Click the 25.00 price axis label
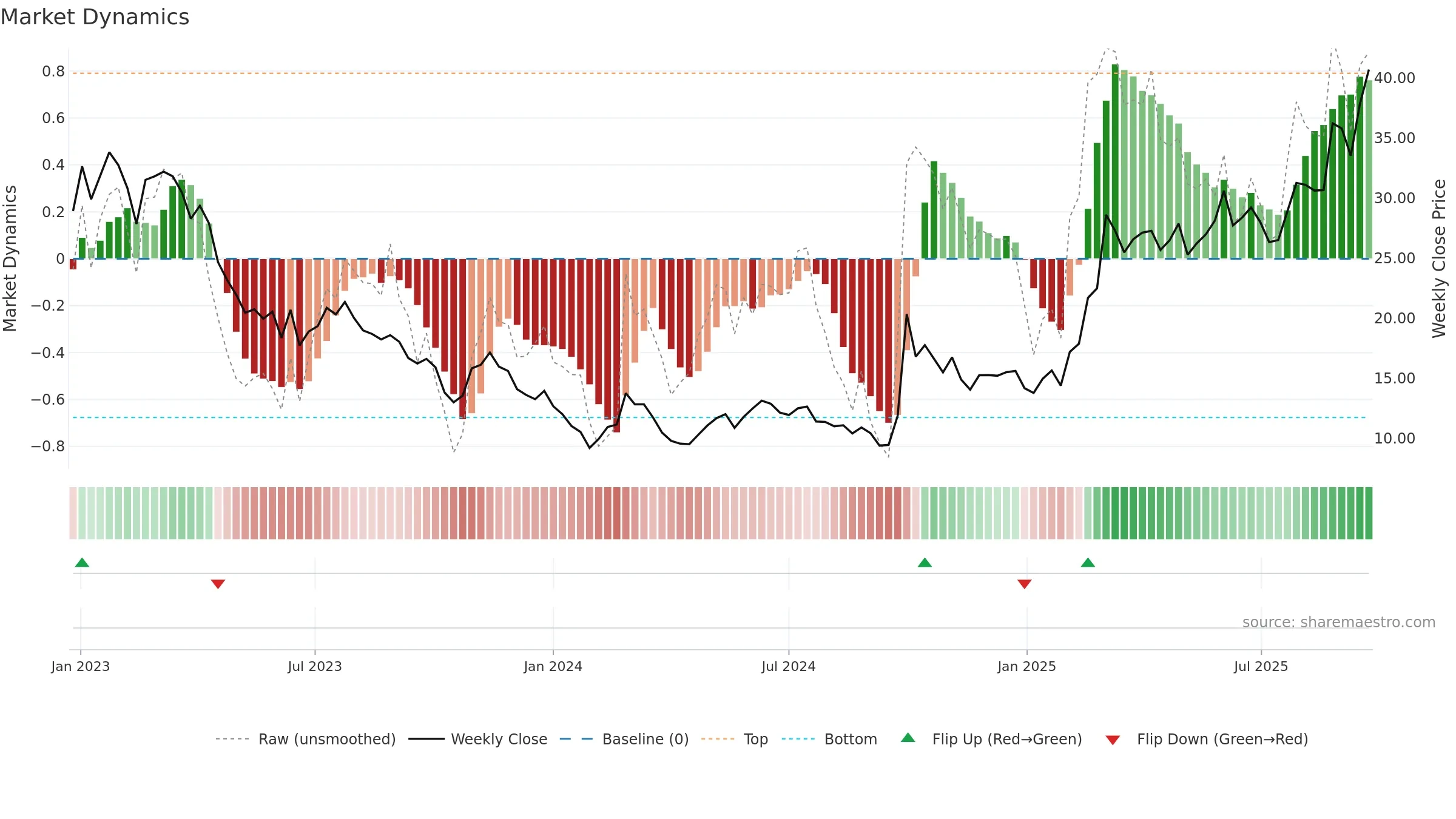The width and height of the screenshot is (1456, 819). [1395, 258]
